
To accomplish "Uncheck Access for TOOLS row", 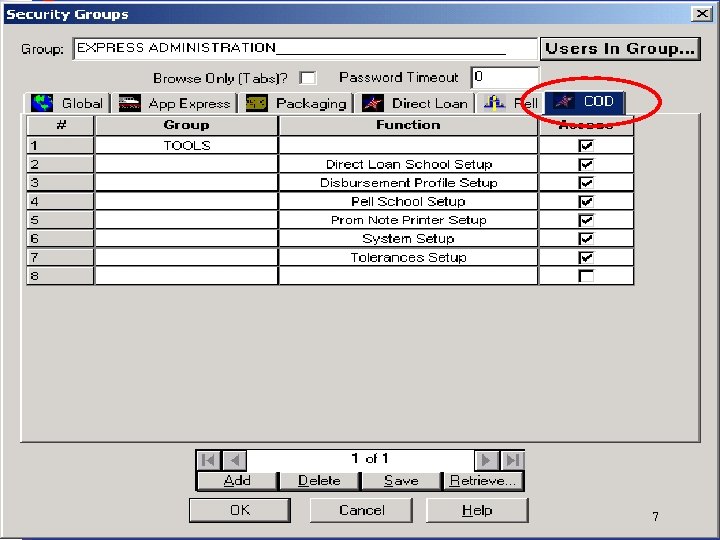I will (586, 146).
